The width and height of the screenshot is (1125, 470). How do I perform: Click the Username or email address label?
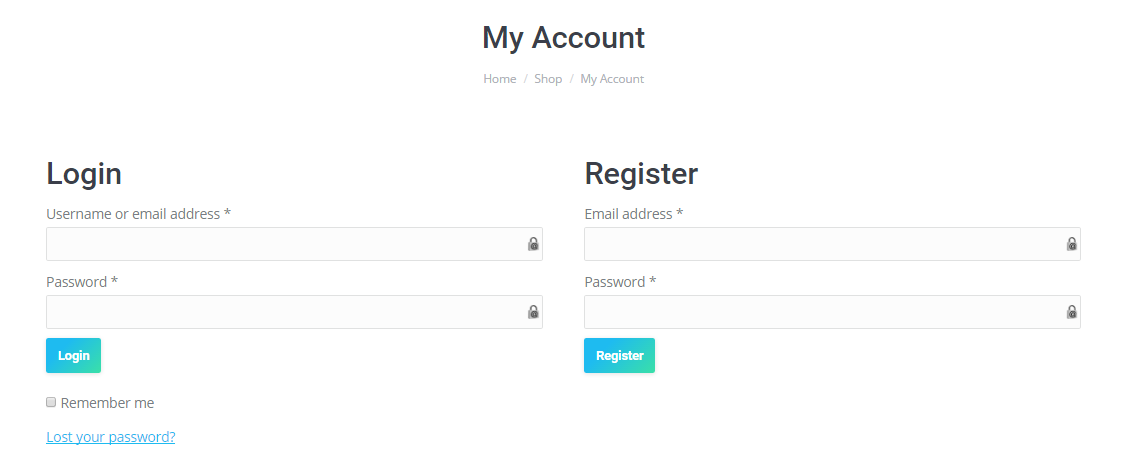coord(138,214)
